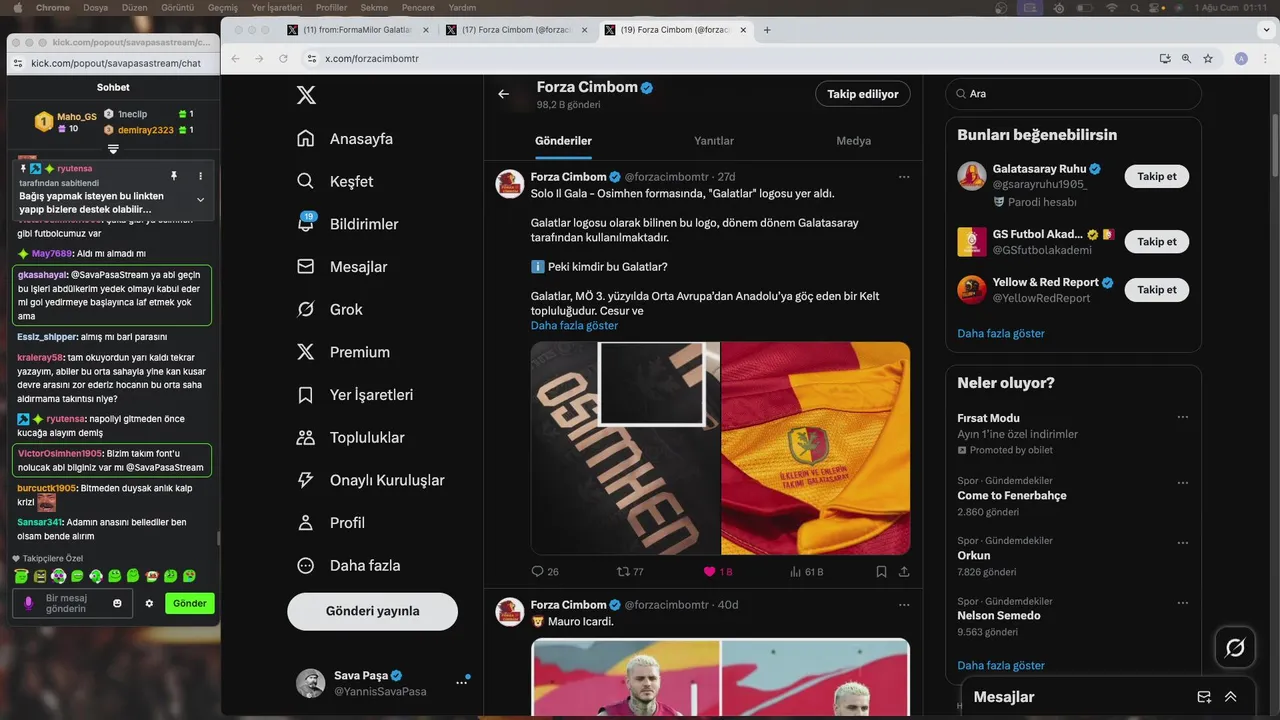
Task: Open the Yer İşaretleri menu bar item
Action: click(277, 7)
